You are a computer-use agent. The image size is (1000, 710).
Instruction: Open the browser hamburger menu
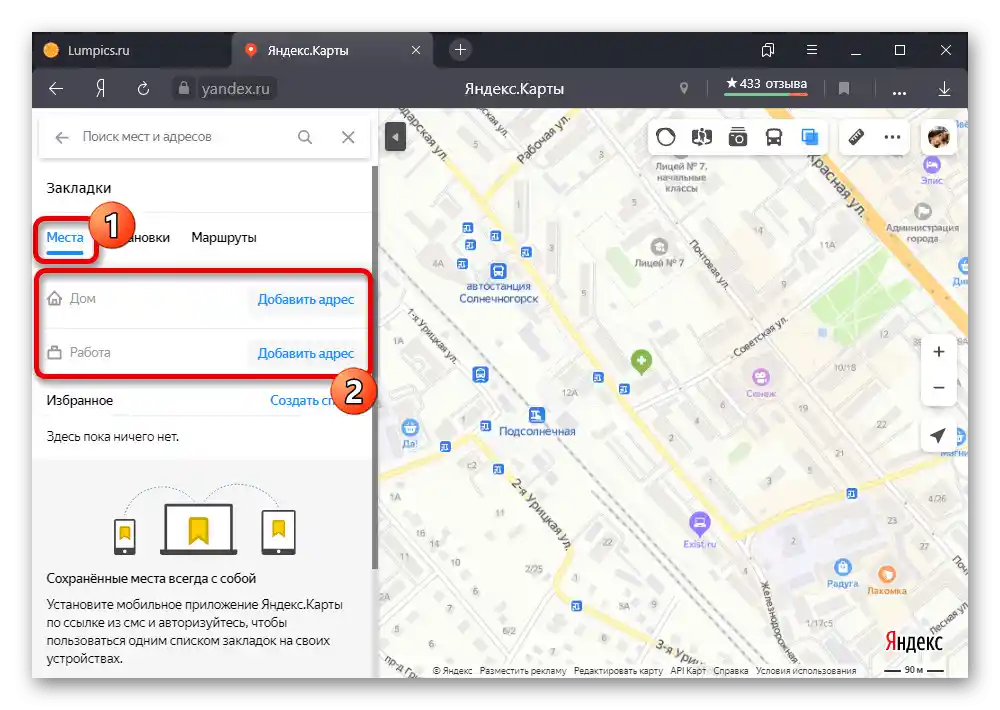click(812, 50)
